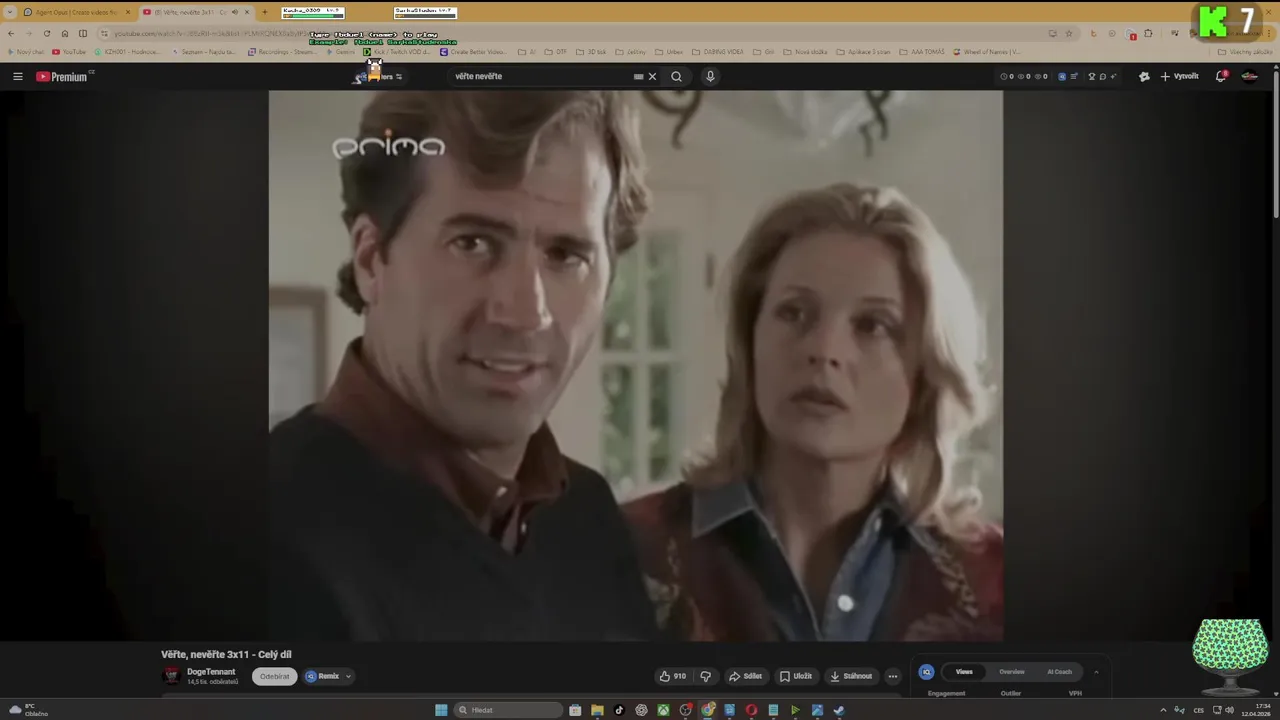Mute the tab via speaker icon
This screenshot has height=720, width=1280.
click(235, 12)
